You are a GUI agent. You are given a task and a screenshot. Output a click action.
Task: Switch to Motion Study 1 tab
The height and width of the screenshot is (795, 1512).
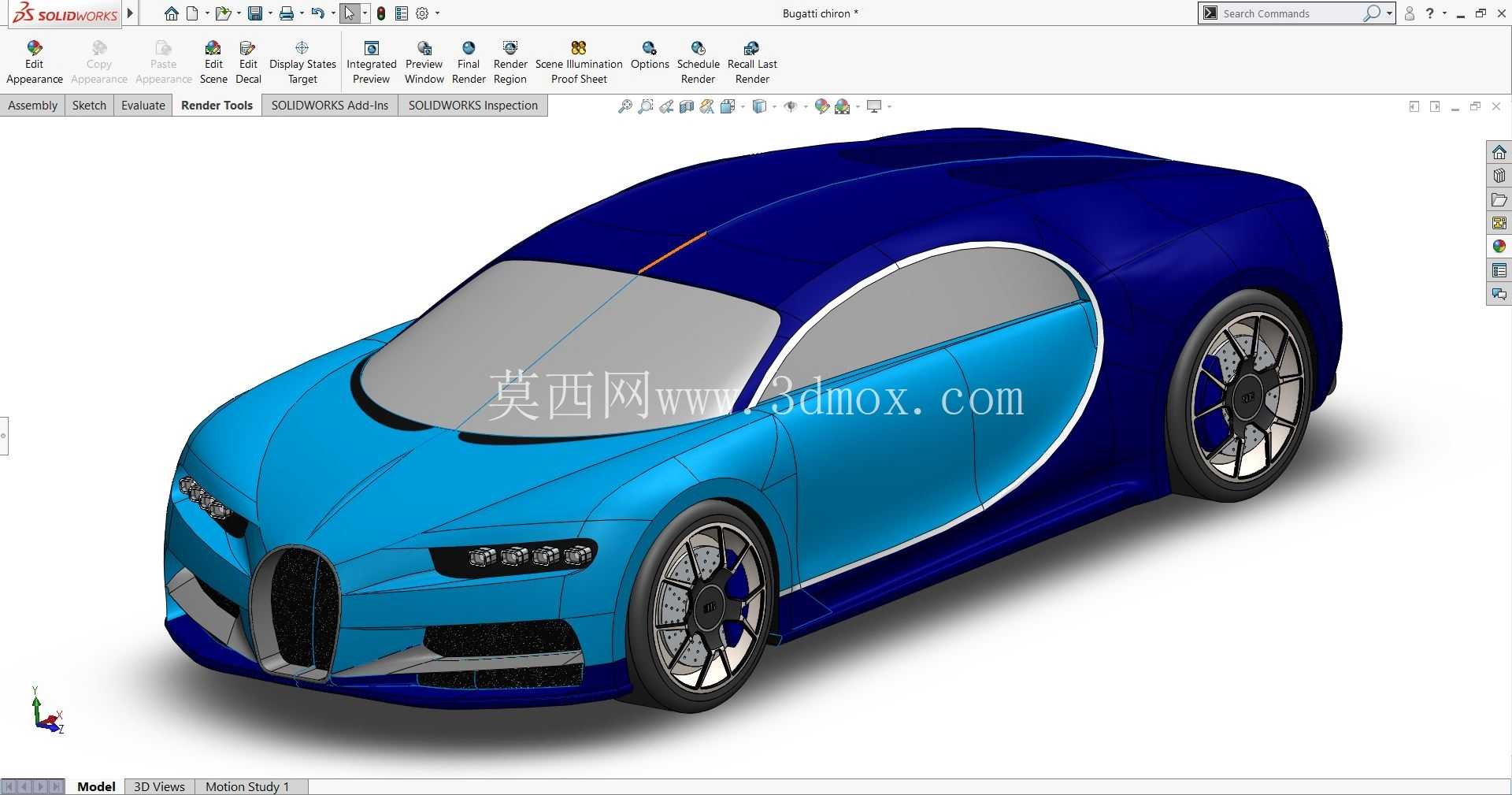(247, 786)
